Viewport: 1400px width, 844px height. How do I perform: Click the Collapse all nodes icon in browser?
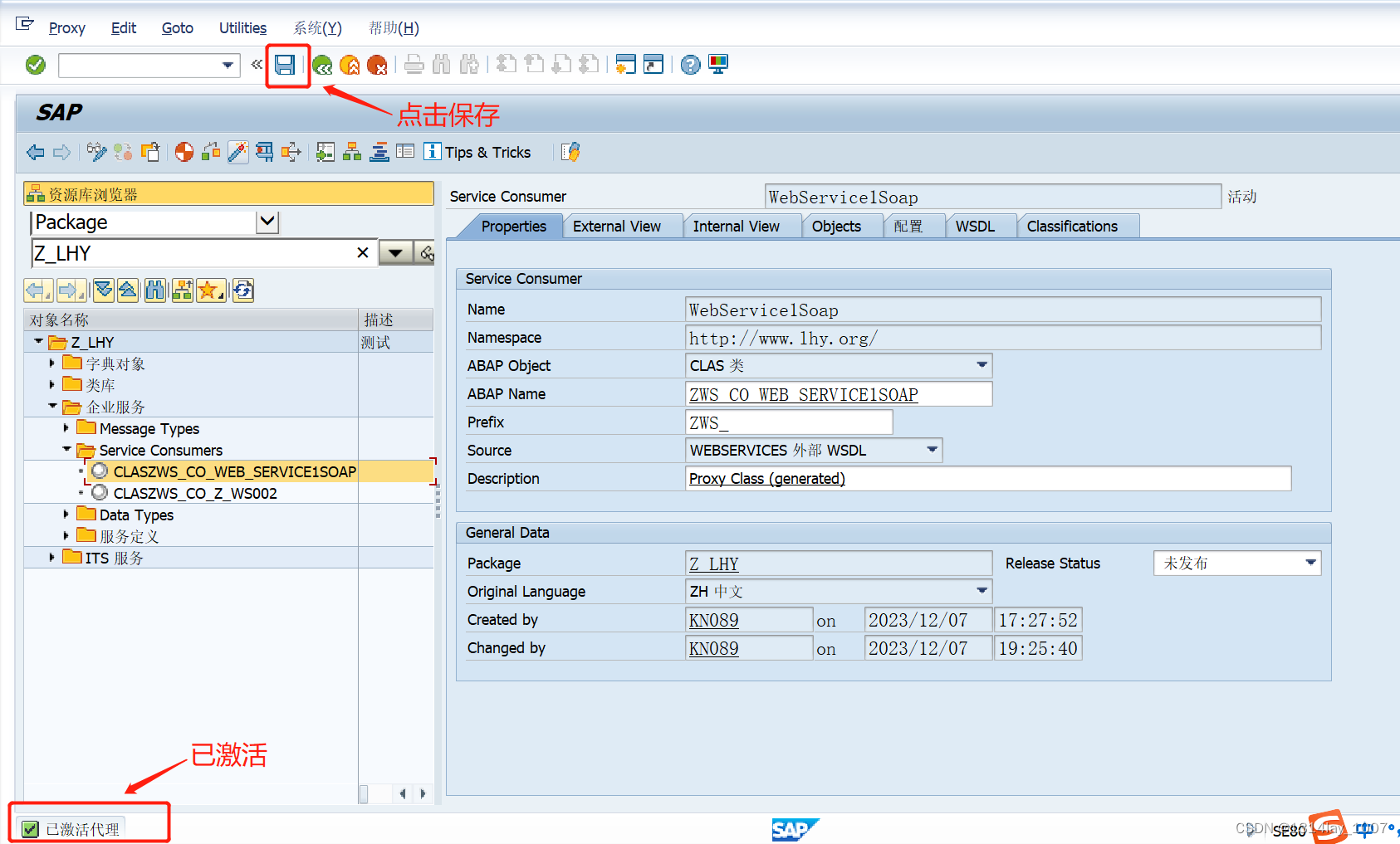(x=128, y=290)
